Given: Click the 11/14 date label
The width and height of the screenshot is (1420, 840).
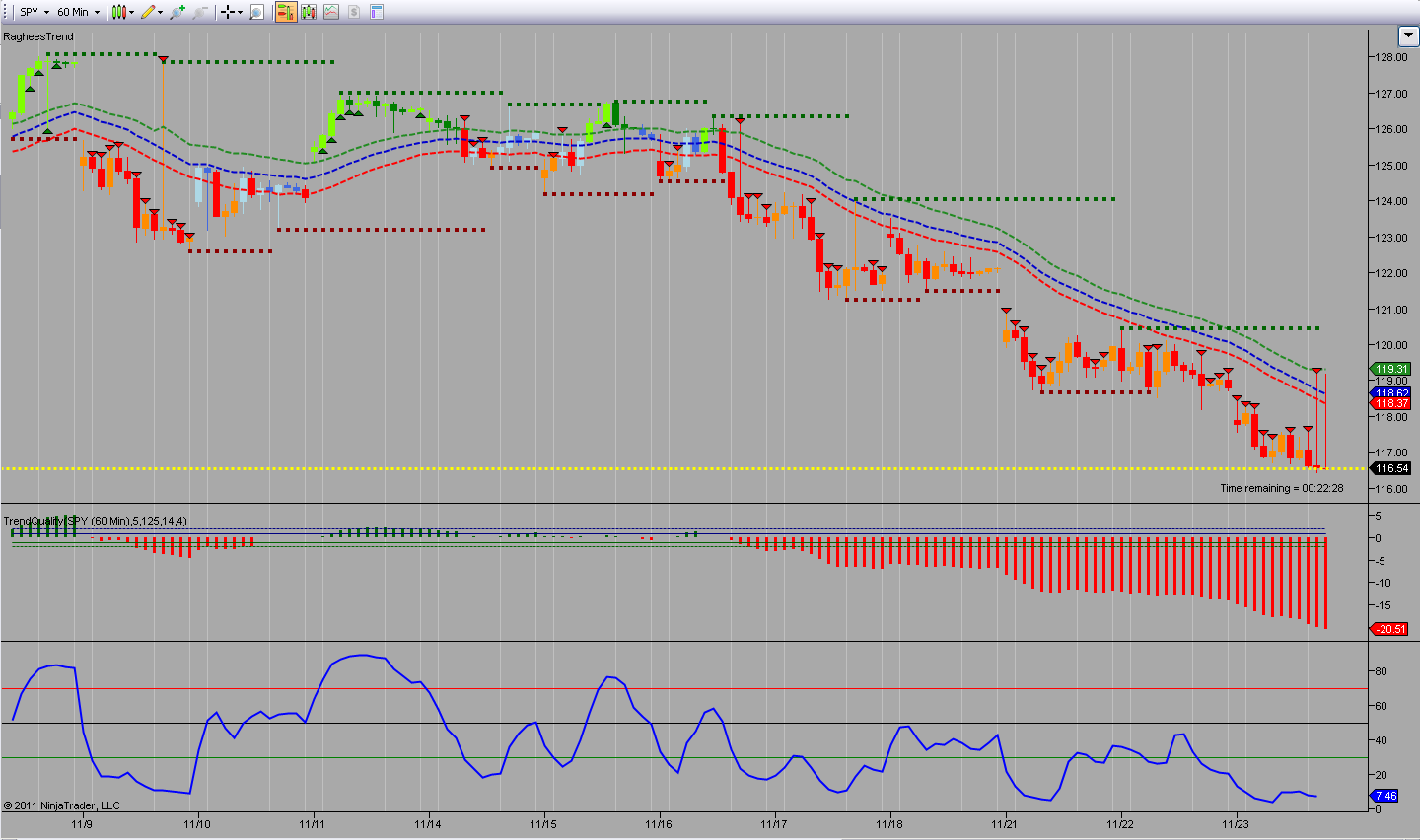Looking at the screenshot, I should (428, 824).
